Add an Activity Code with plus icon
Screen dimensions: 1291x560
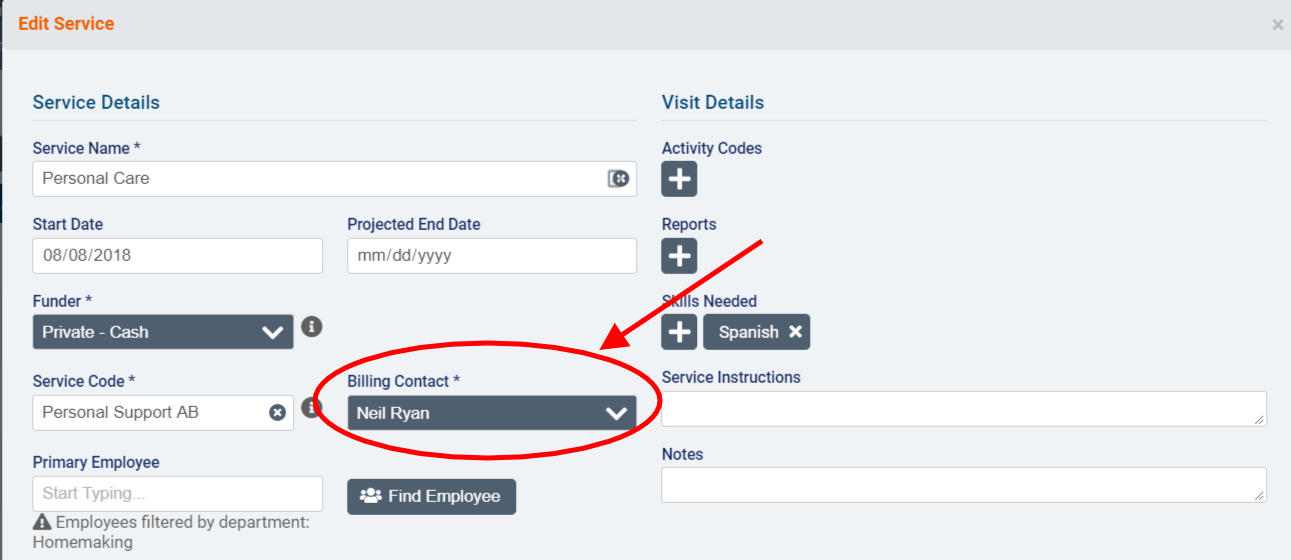tap(679, 180)
